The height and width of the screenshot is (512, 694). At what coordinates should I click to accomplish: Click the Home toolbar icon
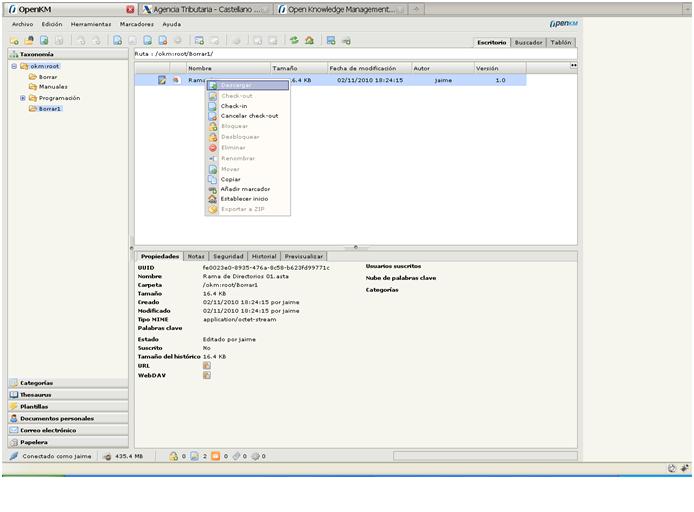pyautogui.click(x=309, y=41)
